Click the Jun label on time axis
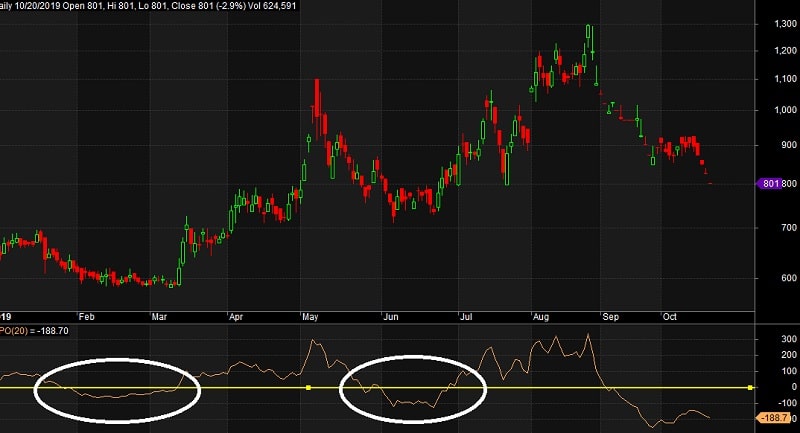The height and width of the screenshot is (433, 800). (391, 317)
